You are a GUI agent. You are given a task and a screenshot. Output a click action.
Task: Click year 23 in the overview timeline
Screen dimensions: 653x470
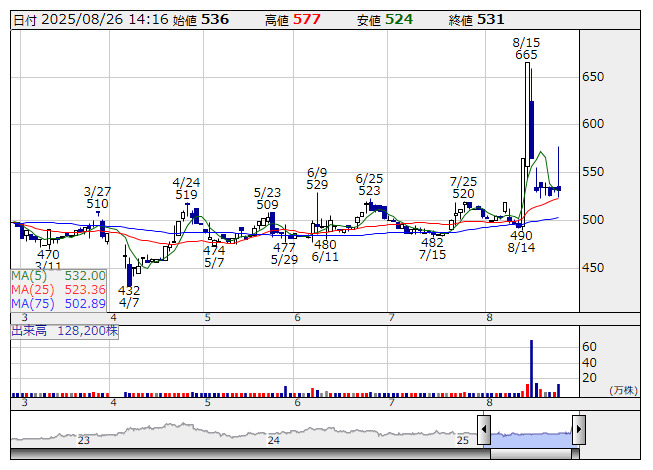84,440
